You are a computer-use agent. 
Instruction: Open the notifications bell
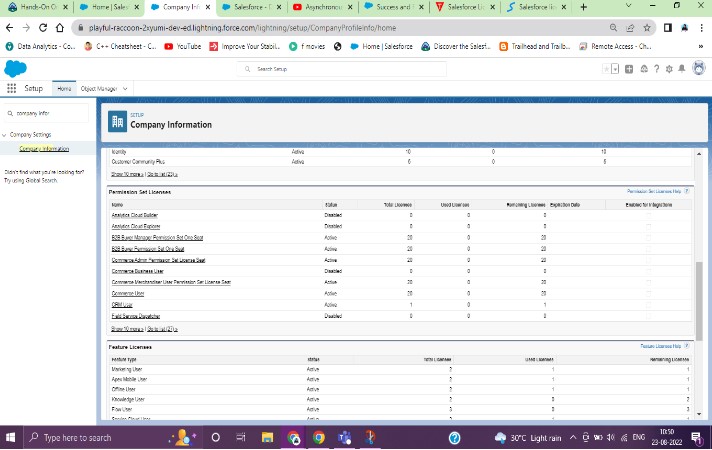681,69
